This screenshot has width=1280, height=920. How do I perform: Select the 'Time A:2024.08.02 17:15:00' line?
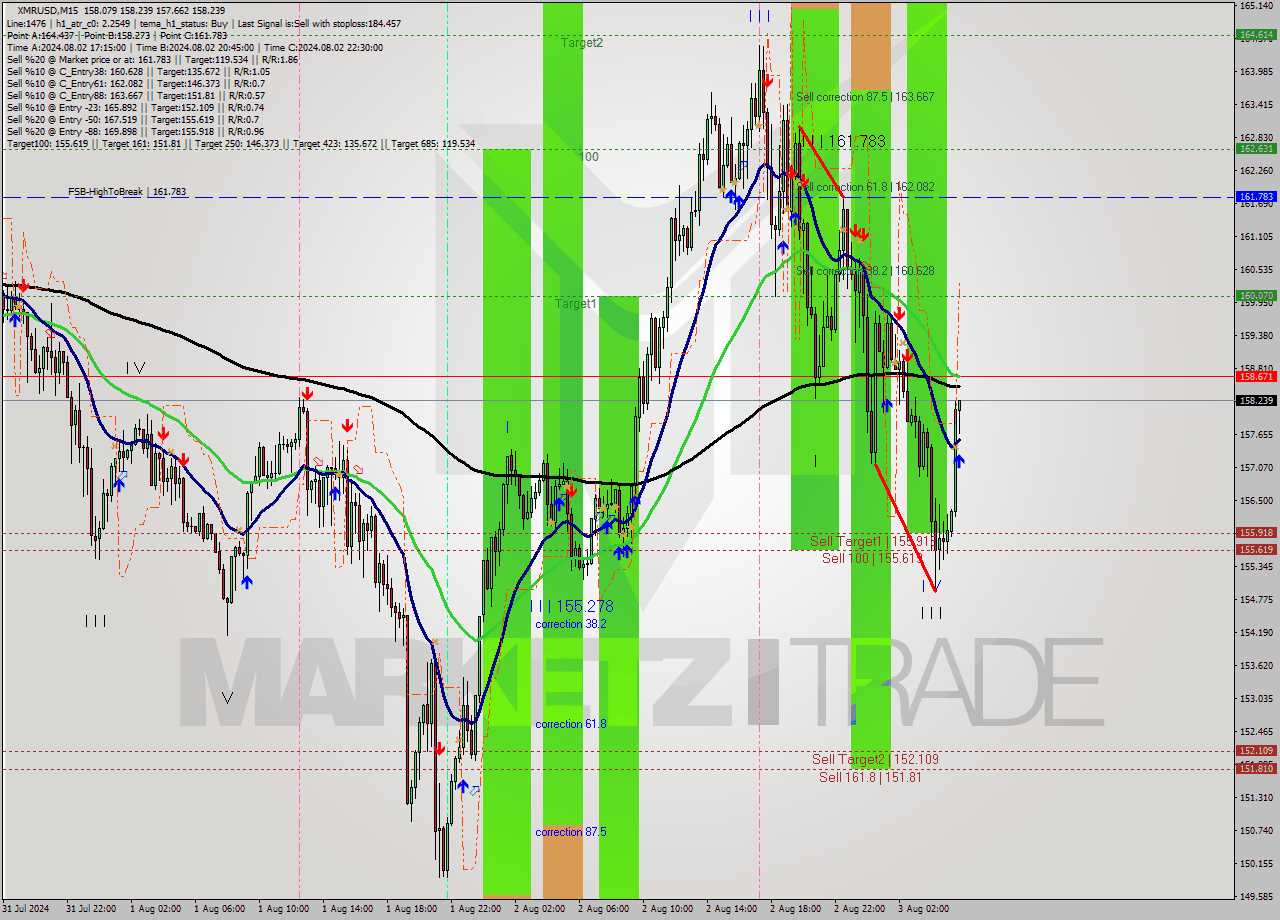195,47
